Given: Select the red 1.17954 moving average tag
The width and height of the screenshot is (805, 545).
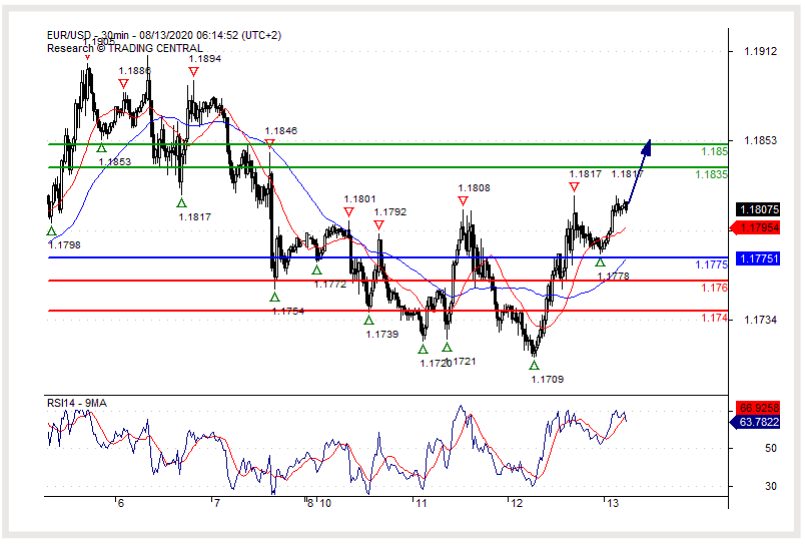Looking at the screenshot, I should click(755, 227).
